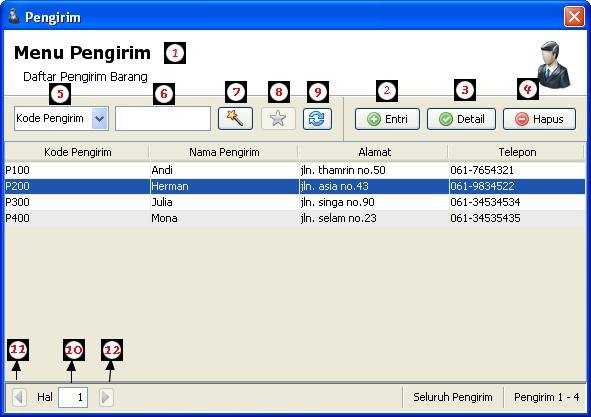Viewport: 591px width, 417px height.
Task: Click the Hal page number field
Action: (73, 397)
